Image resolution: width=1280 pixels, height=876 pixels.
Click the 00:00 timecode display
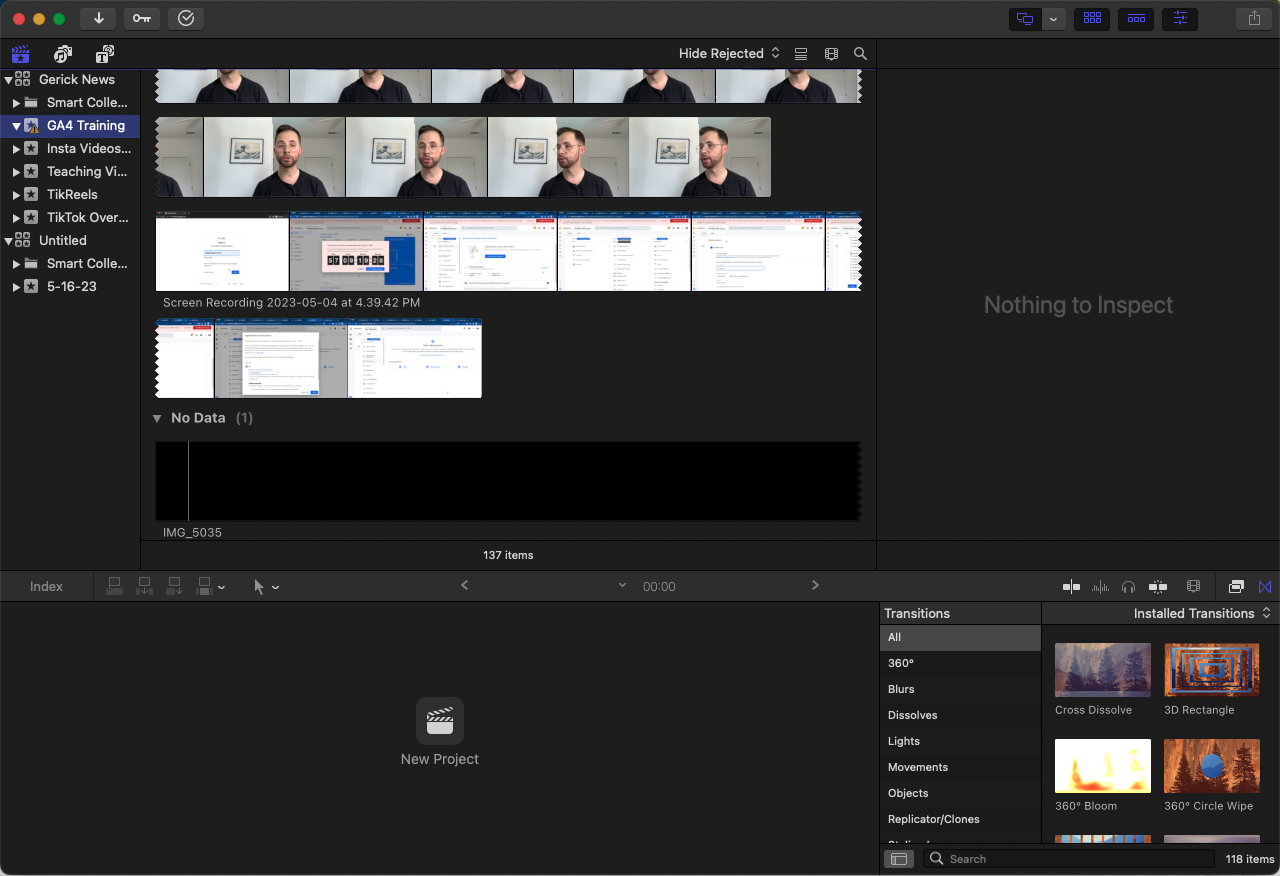(x=659, y=587)
